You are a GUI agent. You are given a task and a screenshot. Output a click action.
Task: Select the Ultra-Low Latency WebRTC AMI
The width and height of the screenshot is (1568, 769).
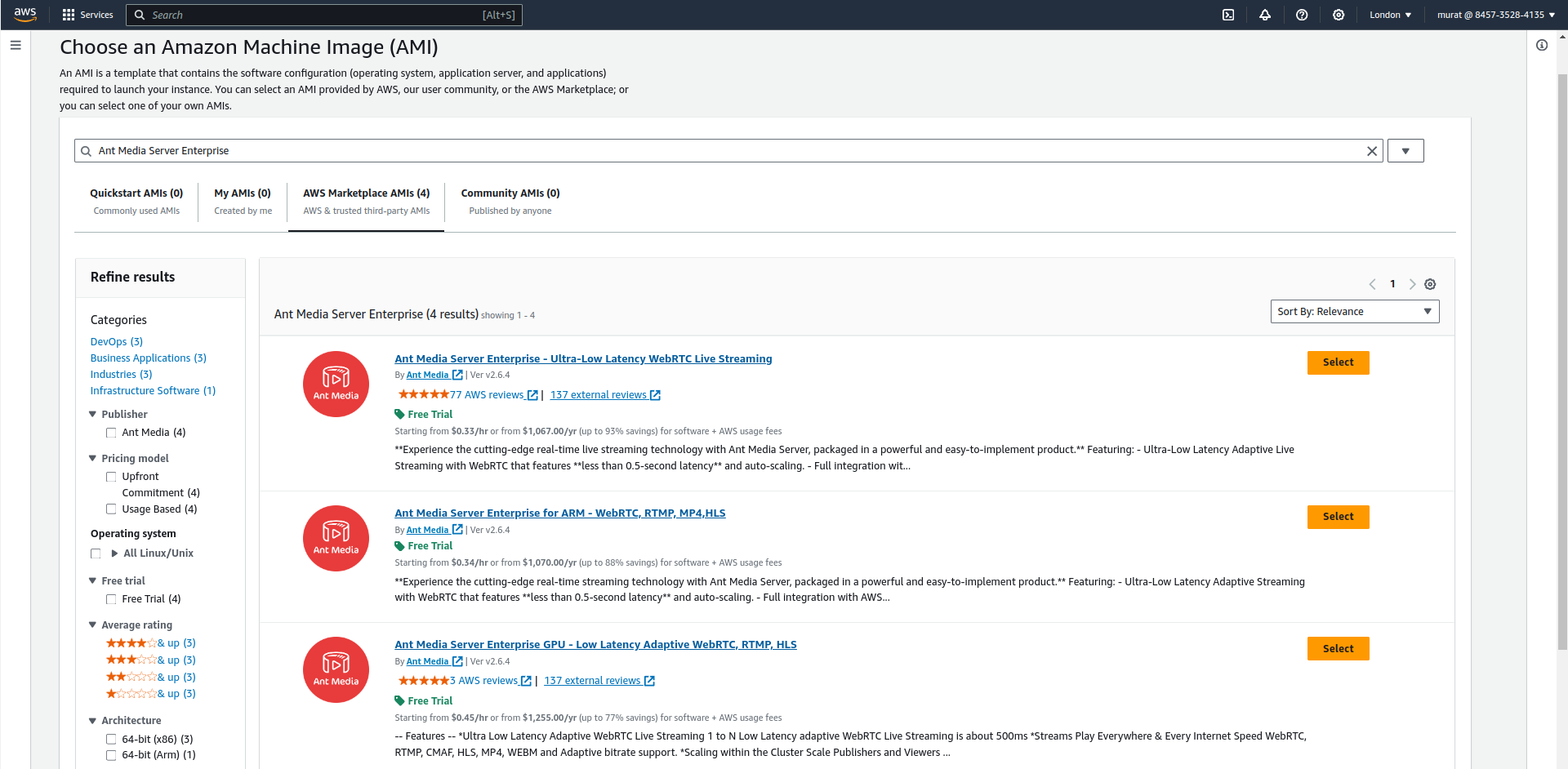coord(1338,362)
